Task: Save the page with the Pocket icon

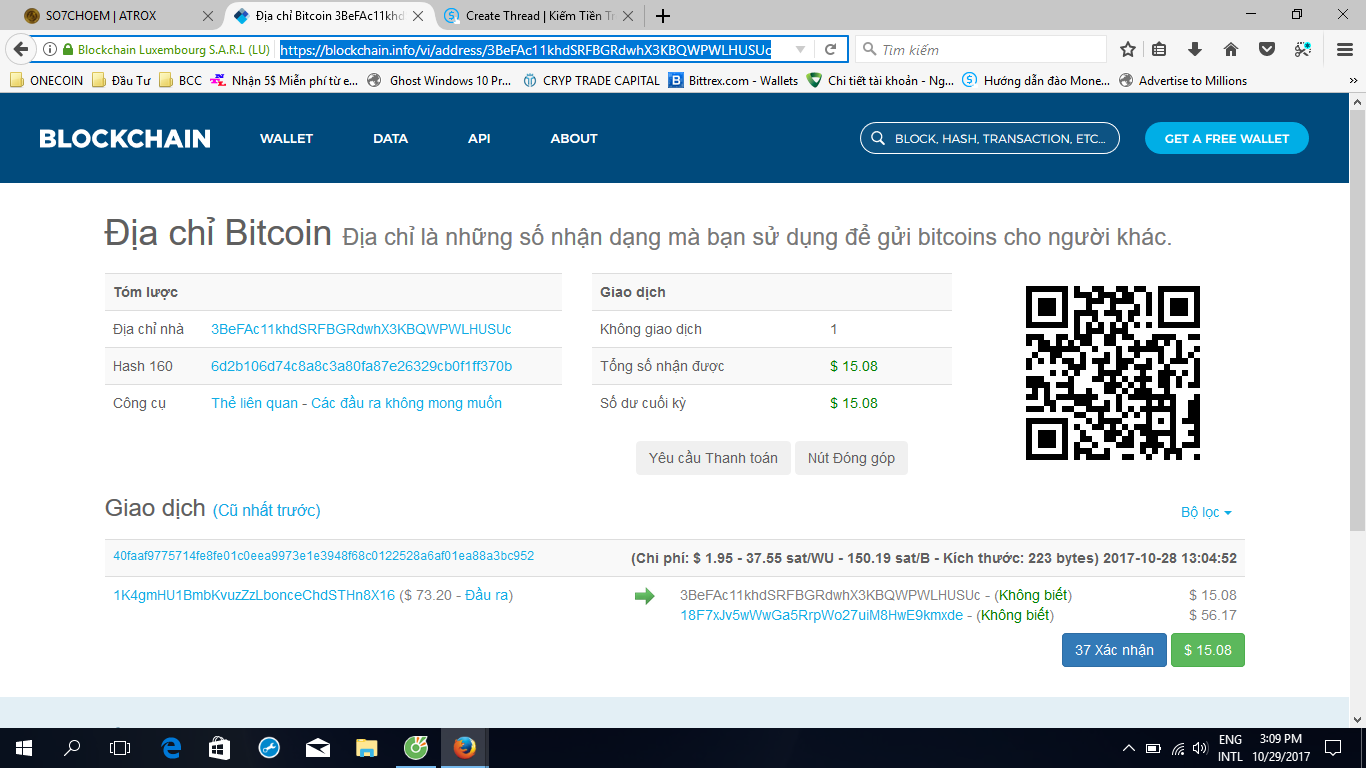Action: tap(1267, 49)
